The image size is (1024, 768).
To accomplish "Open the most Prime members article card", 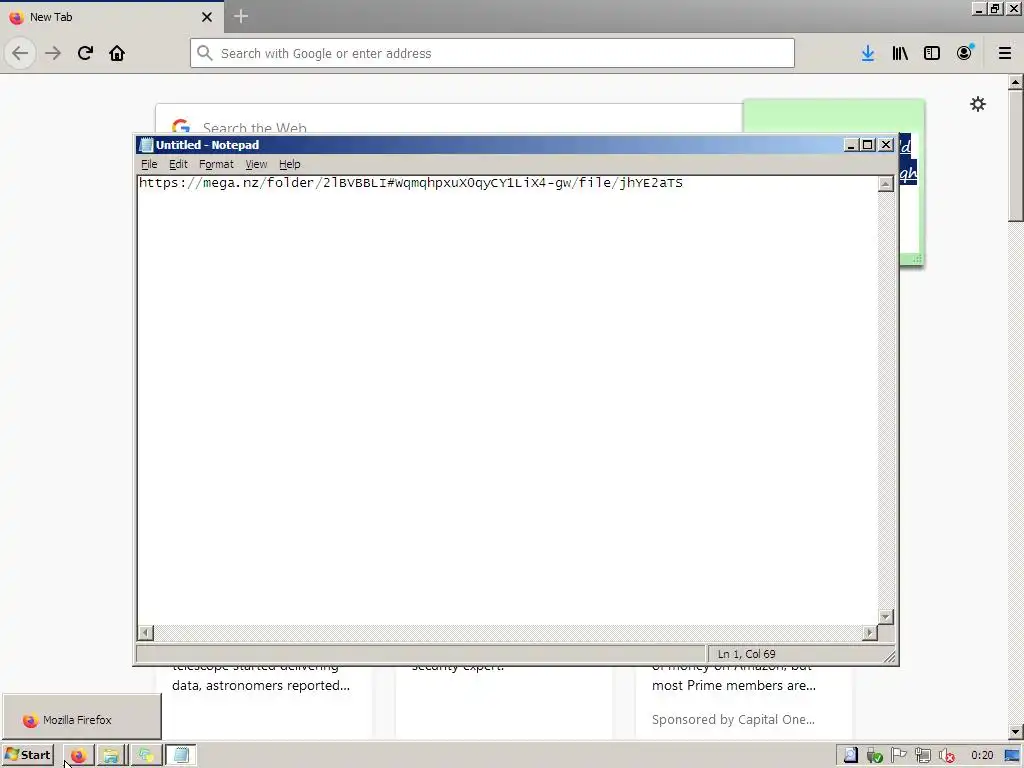I will click(x=744, y=703).
